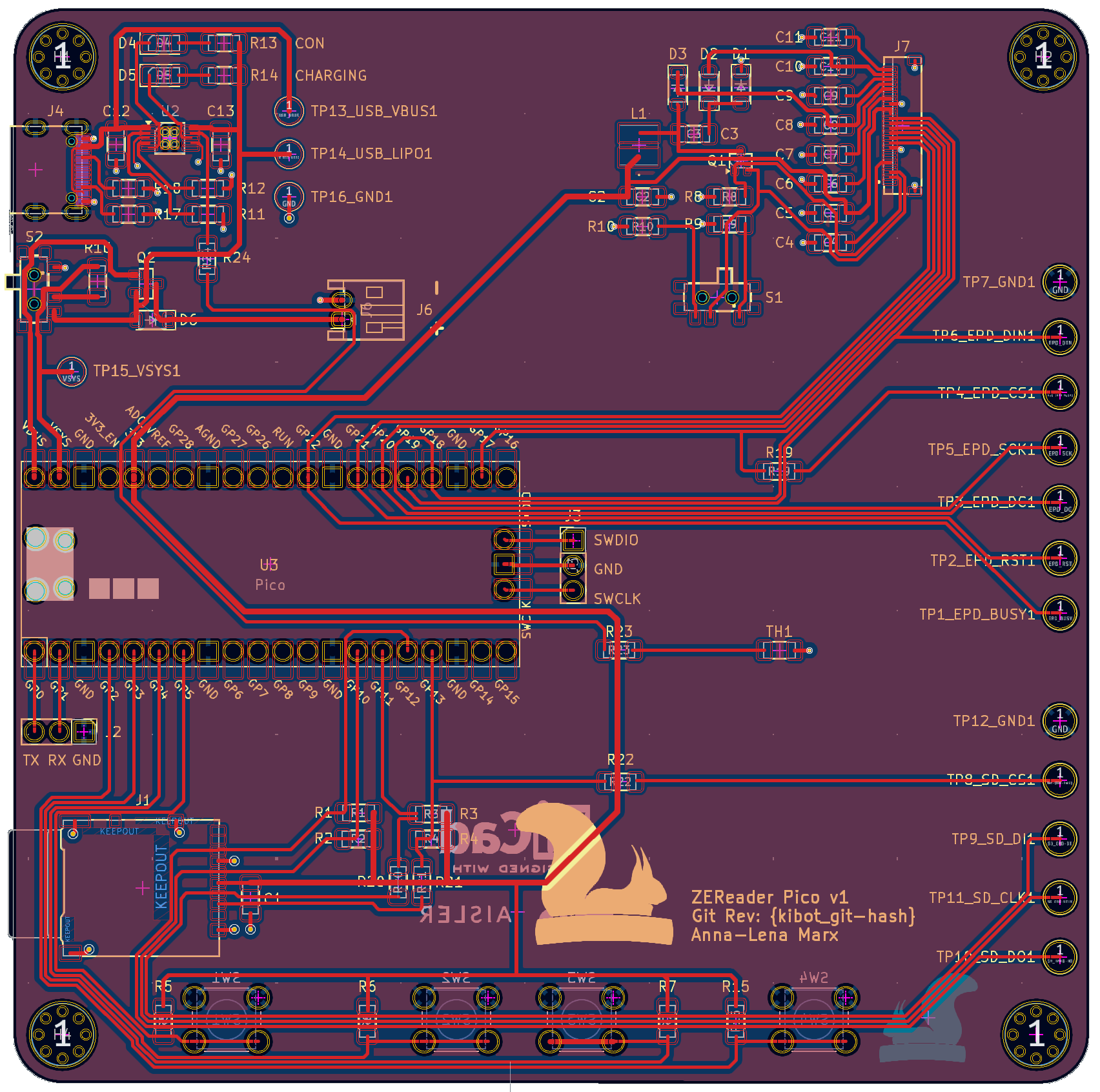This screenshot has width=1100, height=1092.
Task: Click the CHARGING silkscreen label near R14
Action: 331,76
